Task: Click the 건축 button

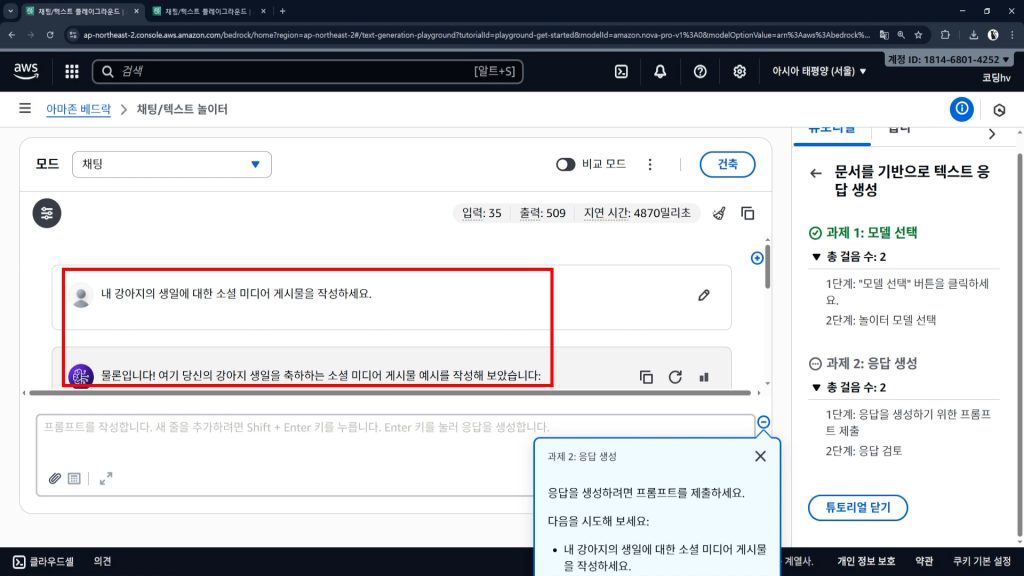Action: (728, 165)
